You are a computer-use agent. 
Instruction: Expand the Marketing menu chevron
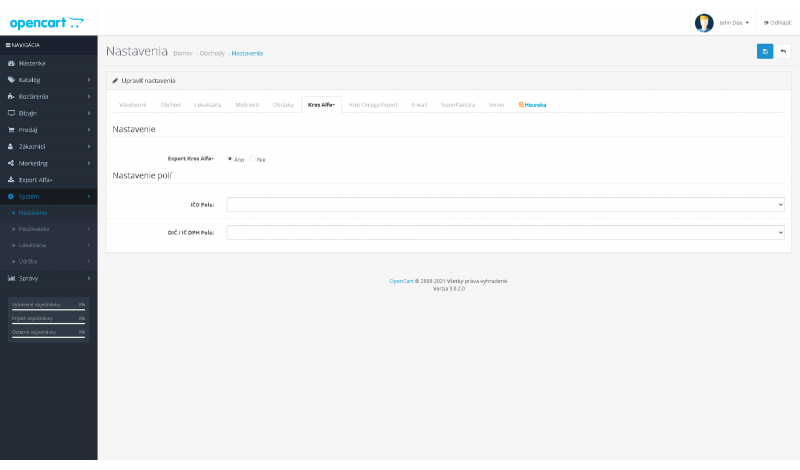pos(89,163)
